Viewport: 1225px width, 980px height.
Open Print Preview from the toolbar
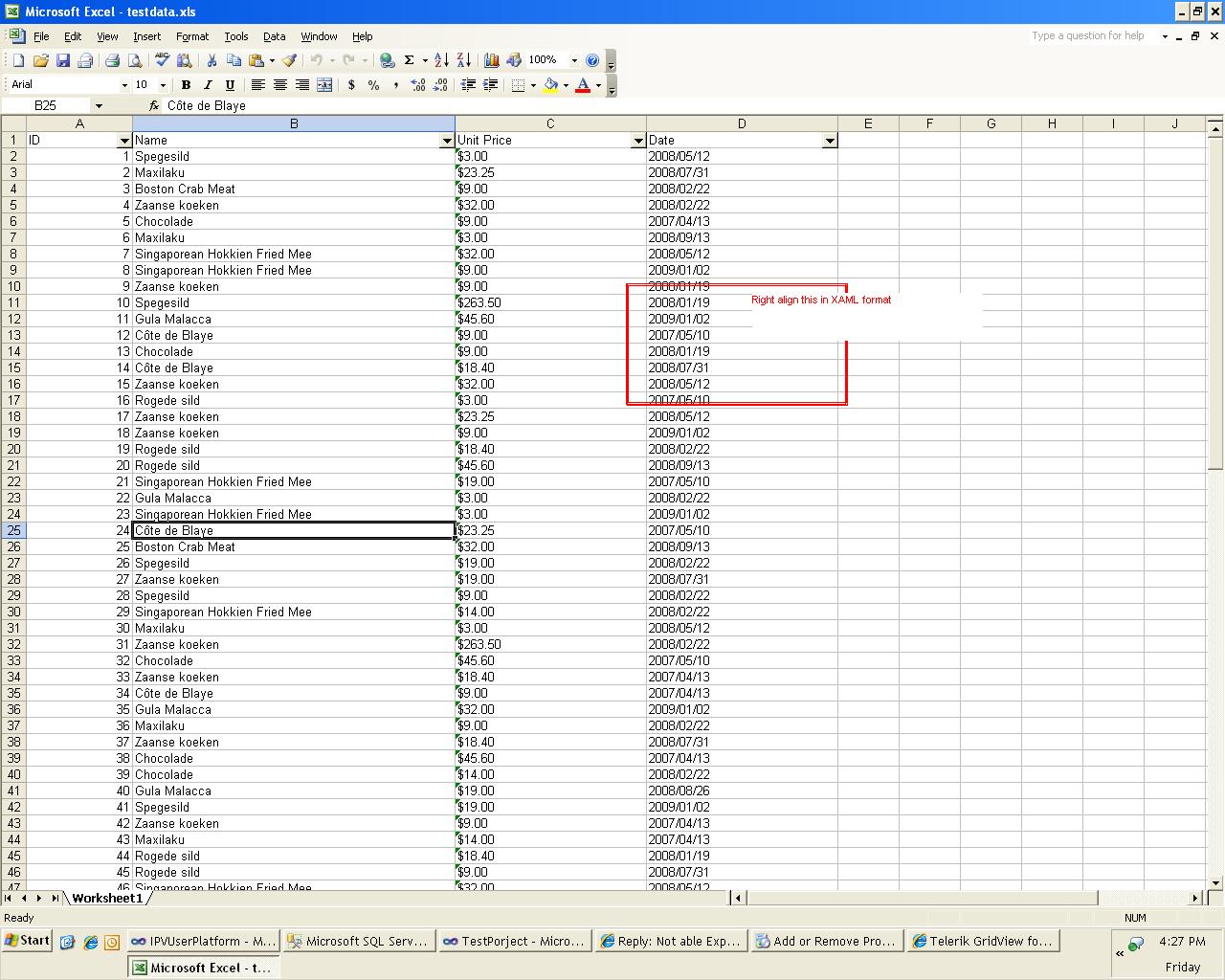coord(135,60)
